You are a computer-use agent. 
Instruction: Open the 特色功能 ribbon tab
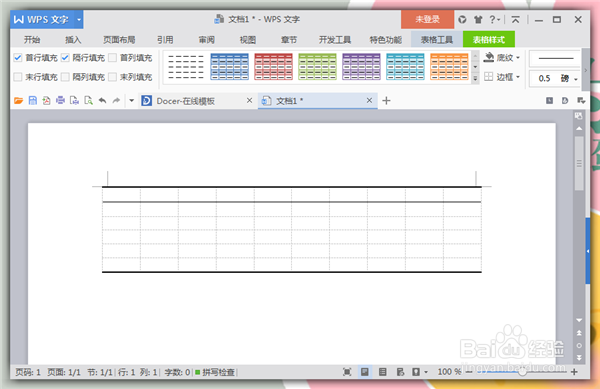point(386,39)
